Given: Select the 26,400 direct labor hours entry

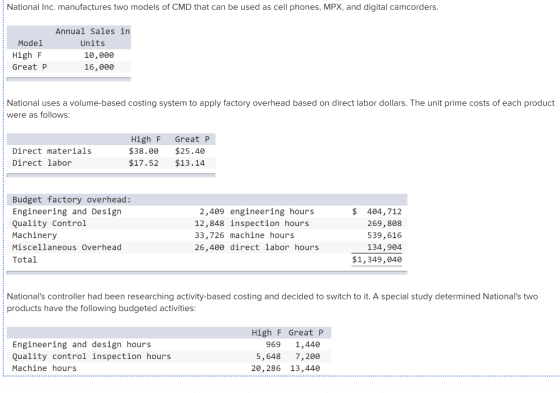Looking at the screenshot, I should point(257,247).
